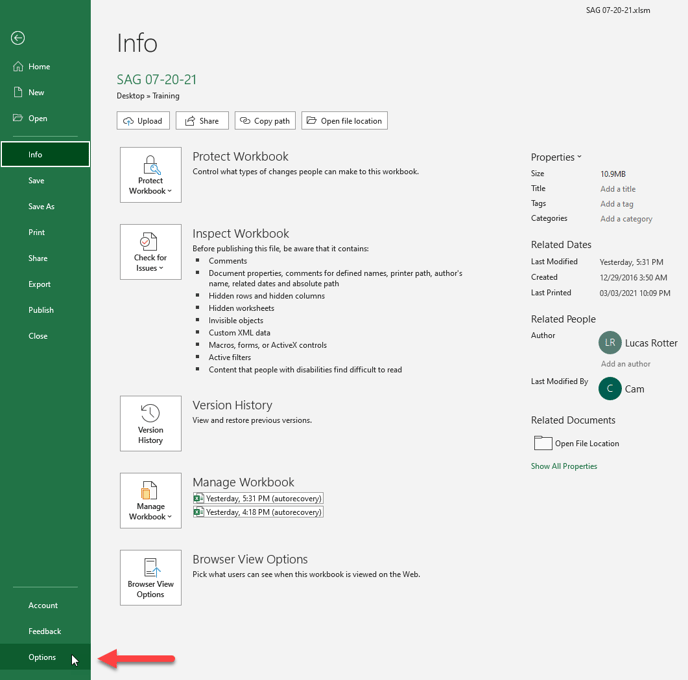Click Open file location button
This screenshot has width=688, height=680.
[344, 121]
